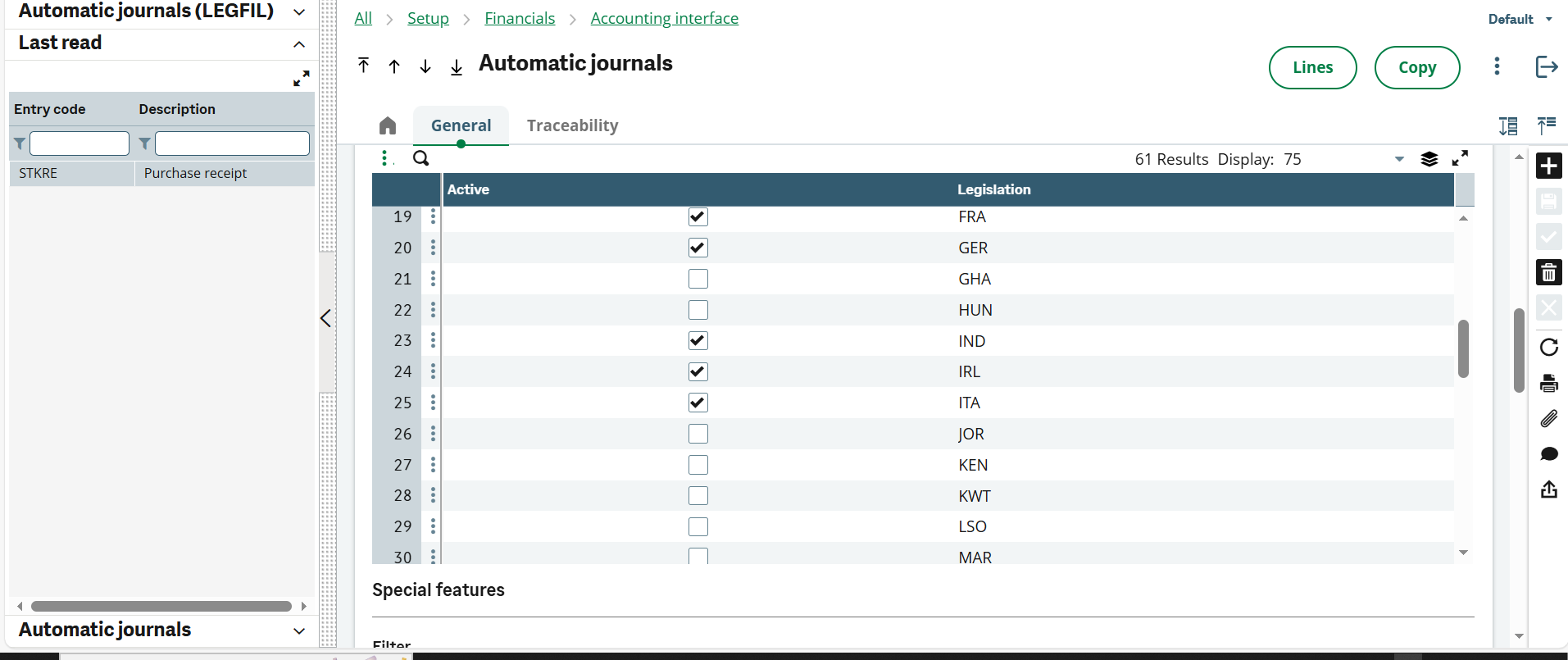Open the Financials breadcrumb link
This screenshot has height=660, width=1568.
pyautogui.click(x=520, y=18)
